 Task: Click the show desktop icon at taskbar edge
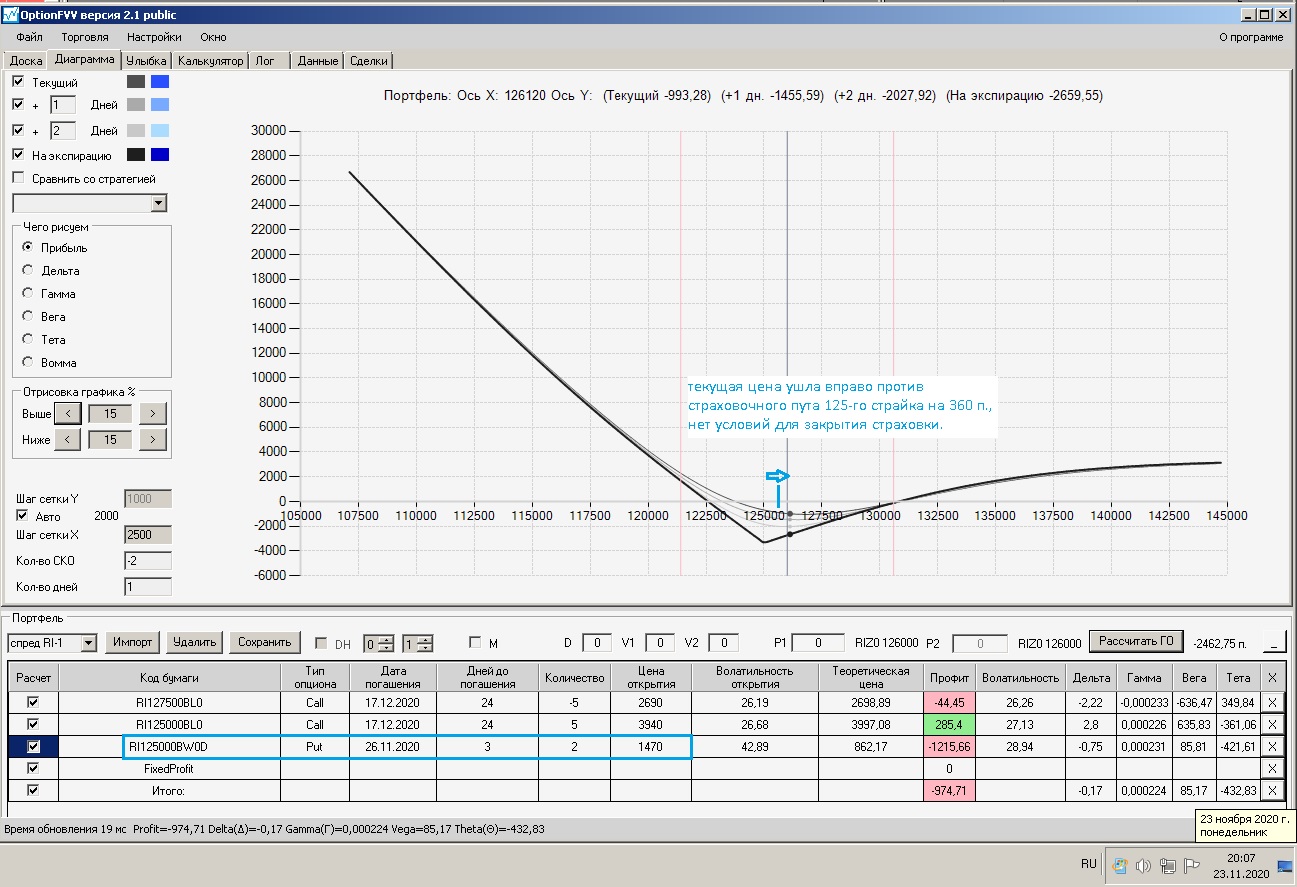pyautogui.click(x=1285, y=866)
